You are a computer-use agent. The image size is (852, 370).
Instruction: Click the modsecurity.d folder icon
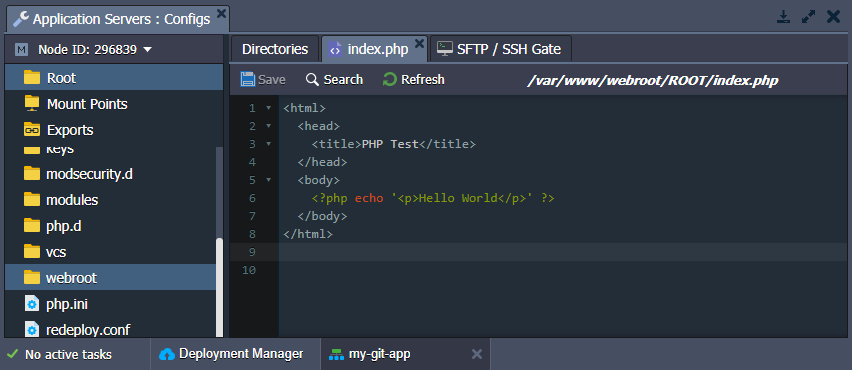click(x=33, y=173)
